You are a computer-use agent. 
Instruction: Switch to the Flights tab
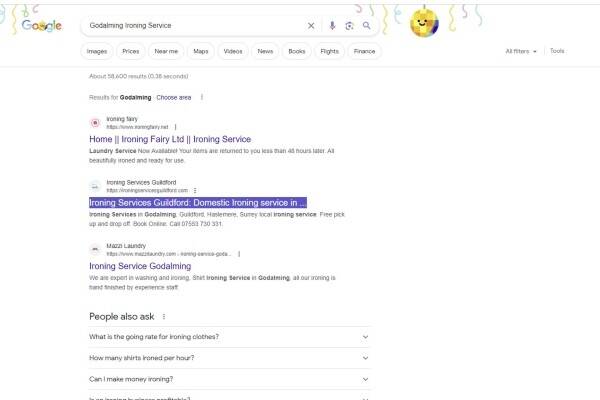(x=329, y=51)
